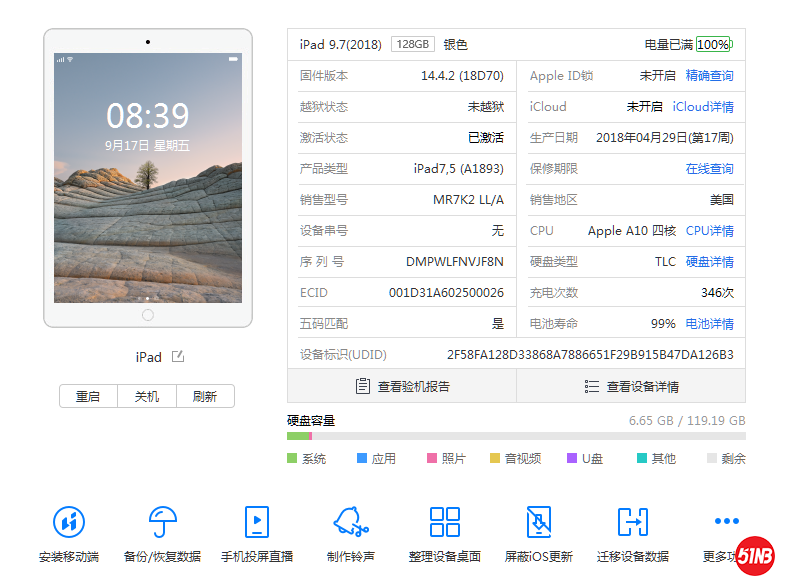The width and height of the screenshot is (785, 586).
Task: Open the iCloud详情 link
Action: pos(703,107)
